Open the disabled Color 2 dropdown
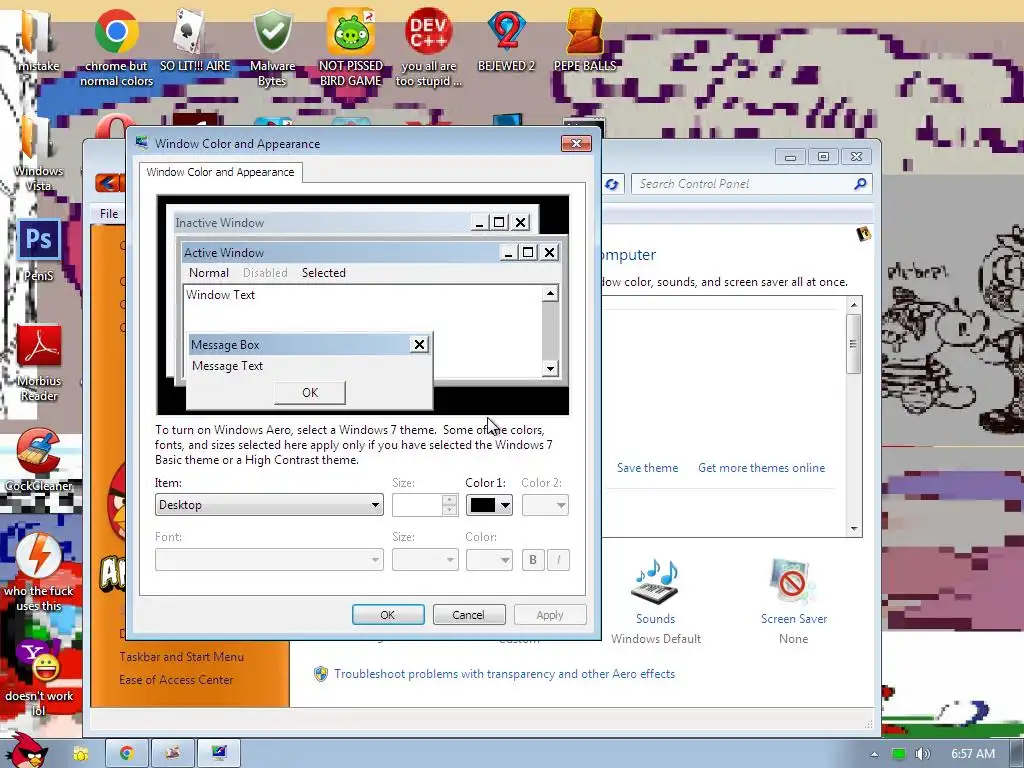 coord(545,505)
